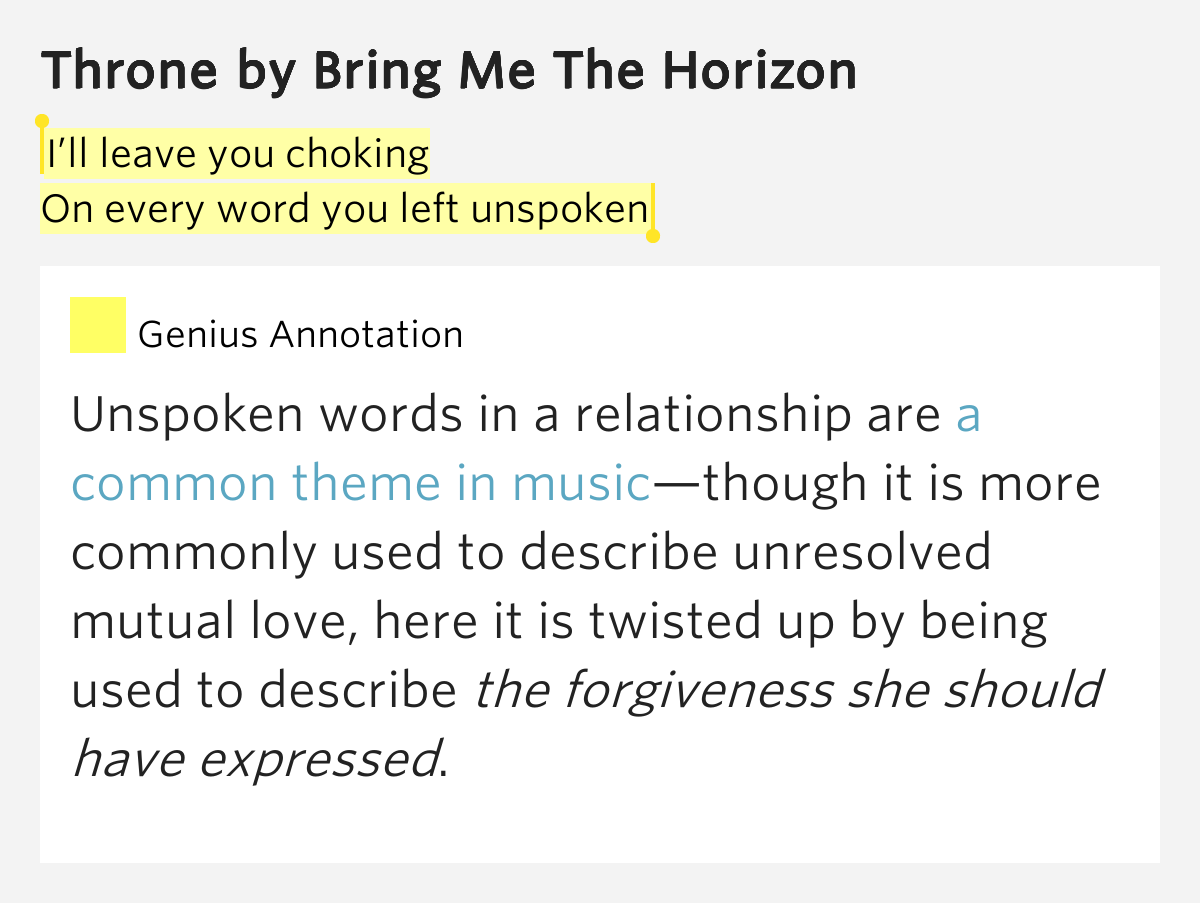Click the italic phrase "have expressed"
Viewport: 1200px width, 903px height.
256,759
